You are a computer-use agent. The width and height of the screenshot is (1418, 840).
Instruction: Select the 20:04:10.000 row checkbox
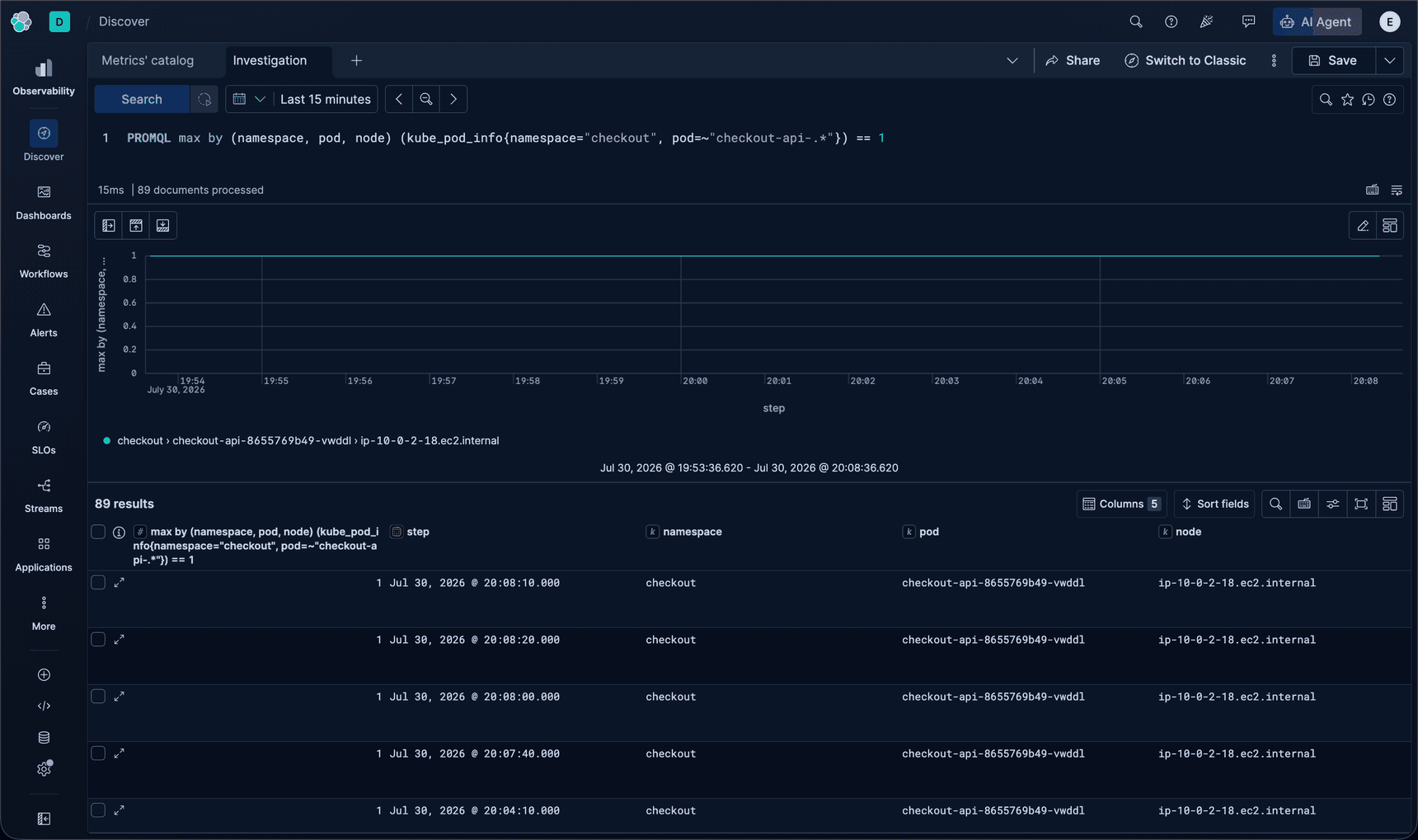[x=98, y=809]
